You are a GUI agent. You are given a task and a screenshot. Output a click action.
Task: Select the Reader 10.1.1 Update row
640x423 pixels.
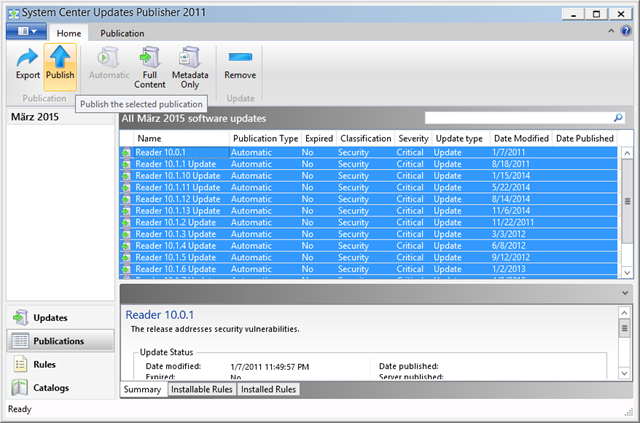coord(369,164)
